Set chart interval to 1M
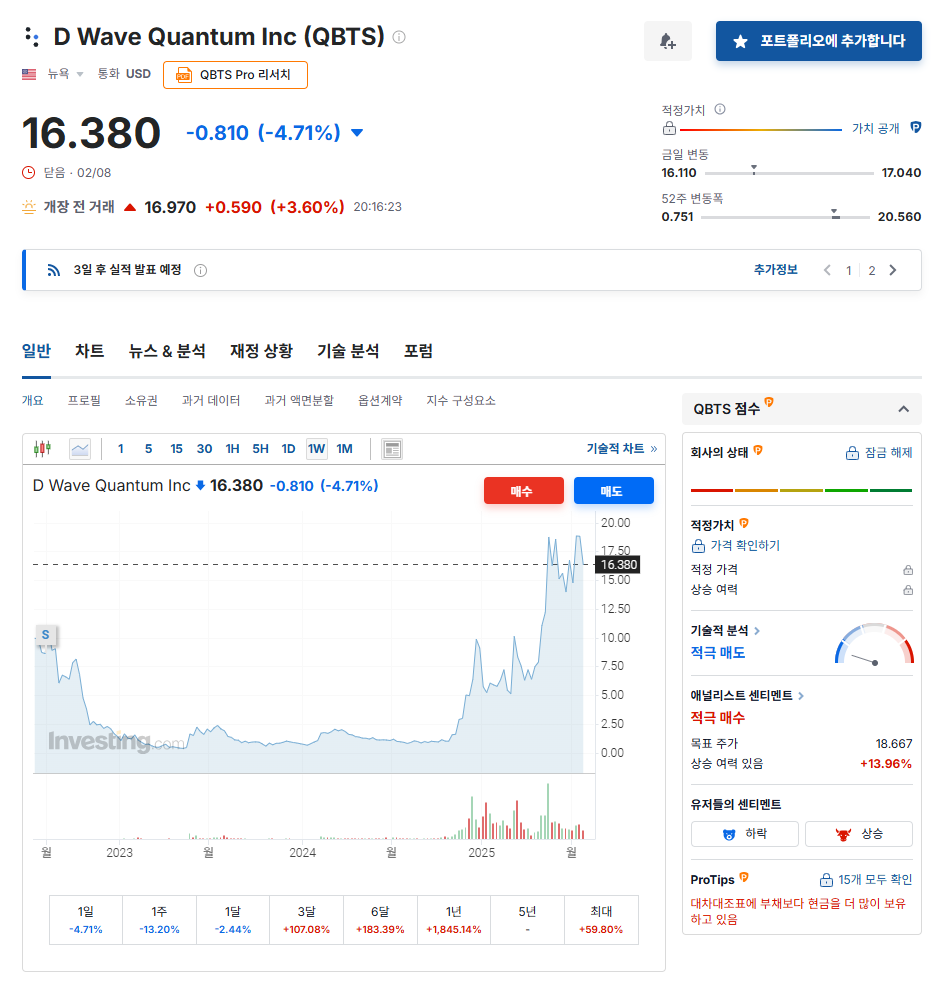 coord(345,449)
